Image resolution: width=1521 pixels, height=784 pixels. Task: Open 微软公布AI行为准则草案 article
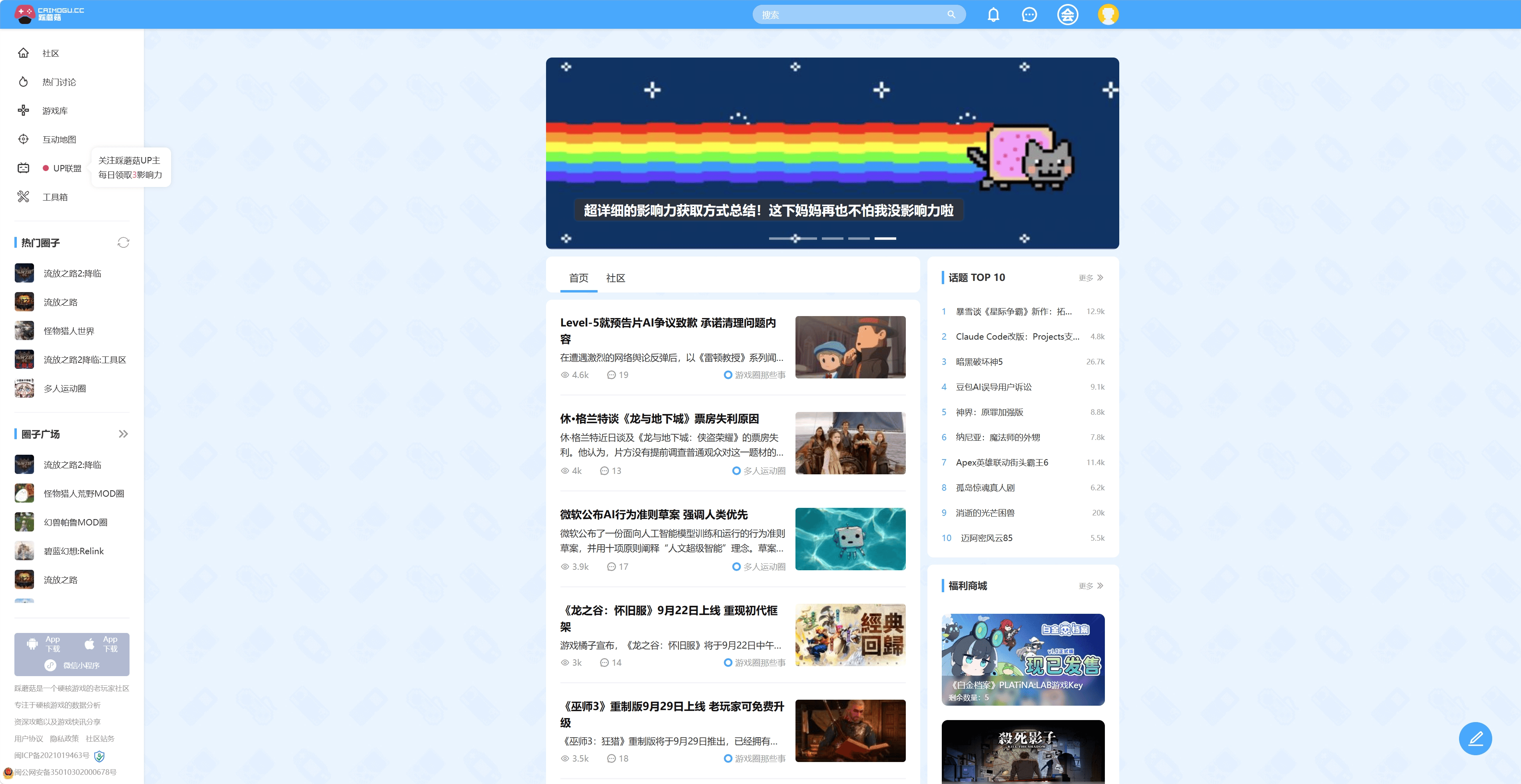654,515
